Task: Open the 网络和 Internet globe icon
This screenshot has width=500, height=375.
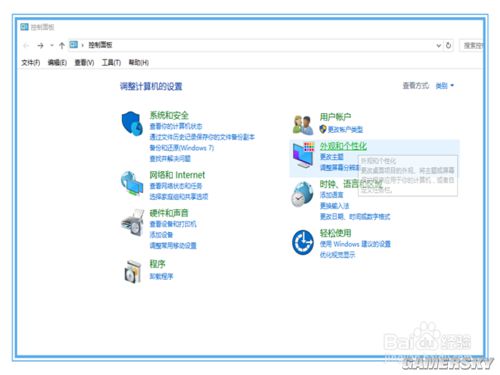Action: click(x=132, y=183)
